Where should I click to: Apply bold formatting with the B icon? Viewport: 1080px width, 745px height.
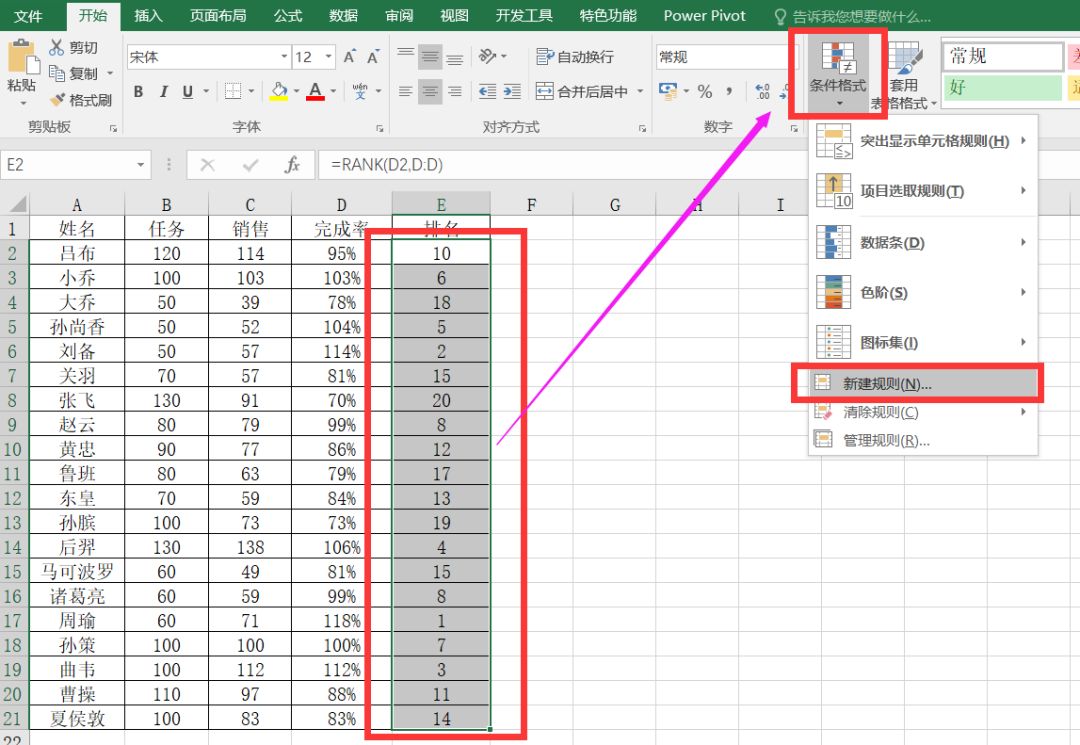point(139,91)
